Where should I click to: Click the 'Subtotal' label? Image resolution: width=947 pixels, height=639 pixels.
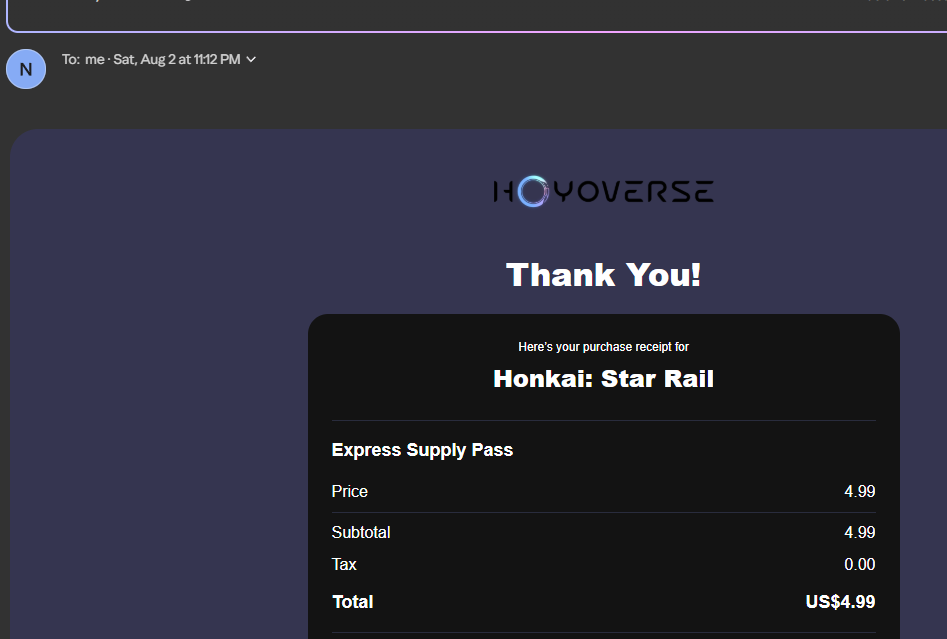pyautogui.click(x=361, y=532)
